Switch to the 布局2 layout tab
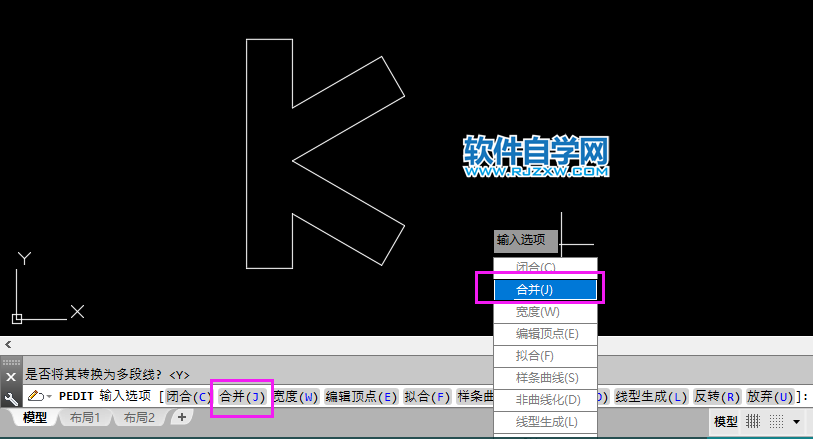 (140, 418)
